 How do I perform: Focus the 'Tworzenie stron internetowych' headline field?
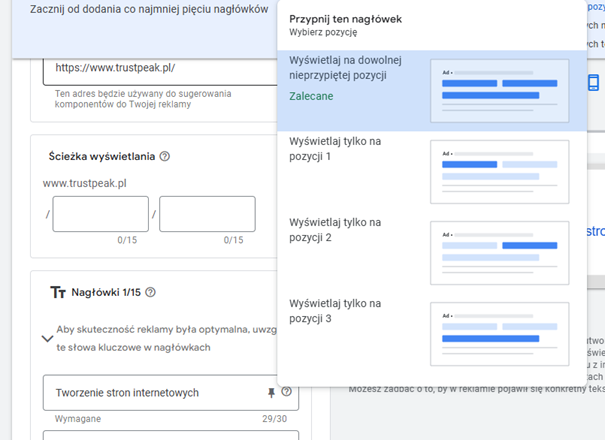pos(171,393)
